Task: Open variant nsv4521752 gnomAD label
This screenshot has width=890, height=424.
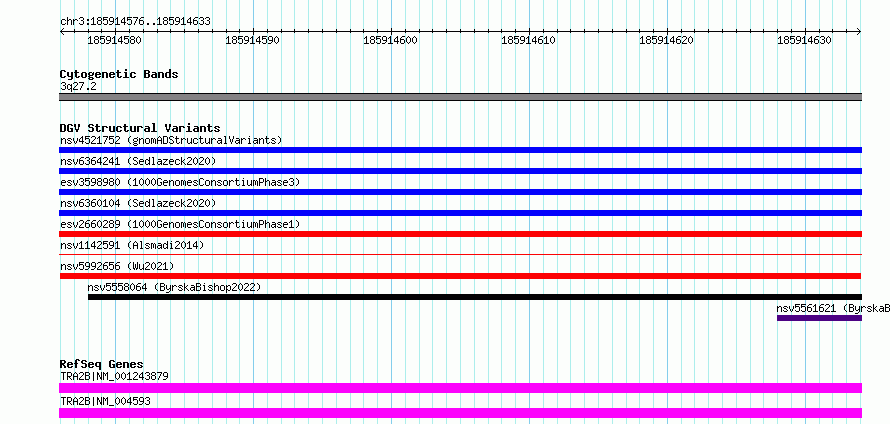Action: [171, 140]
